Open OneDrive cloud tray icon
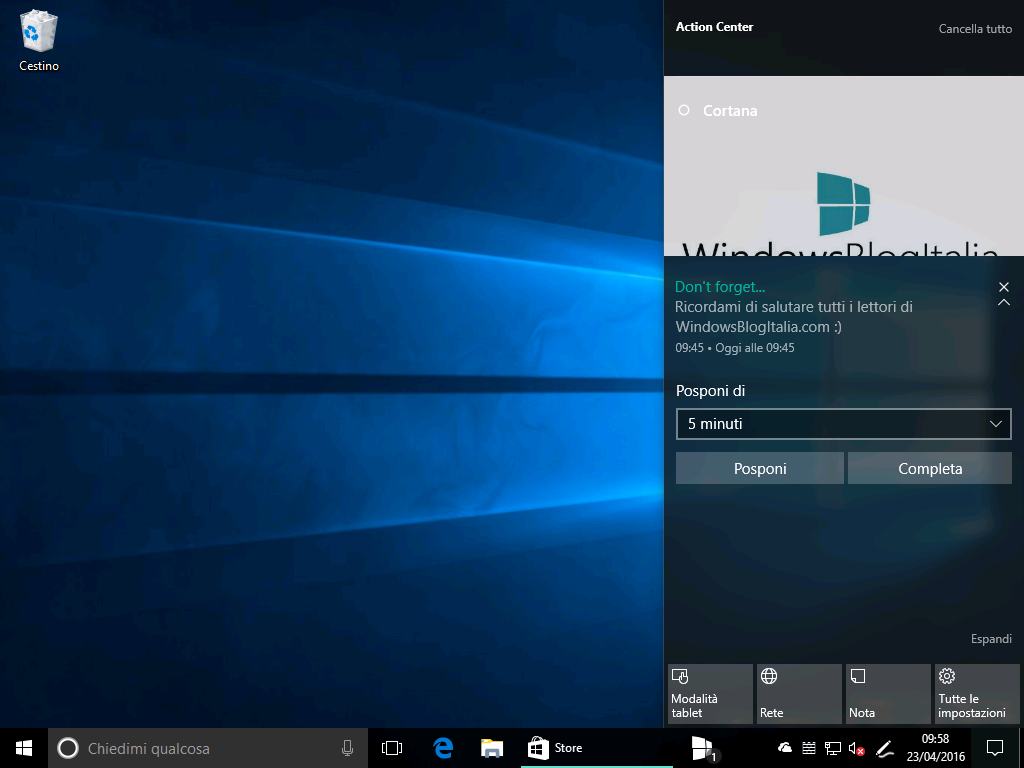1024x768 pixels. [785, 748]
